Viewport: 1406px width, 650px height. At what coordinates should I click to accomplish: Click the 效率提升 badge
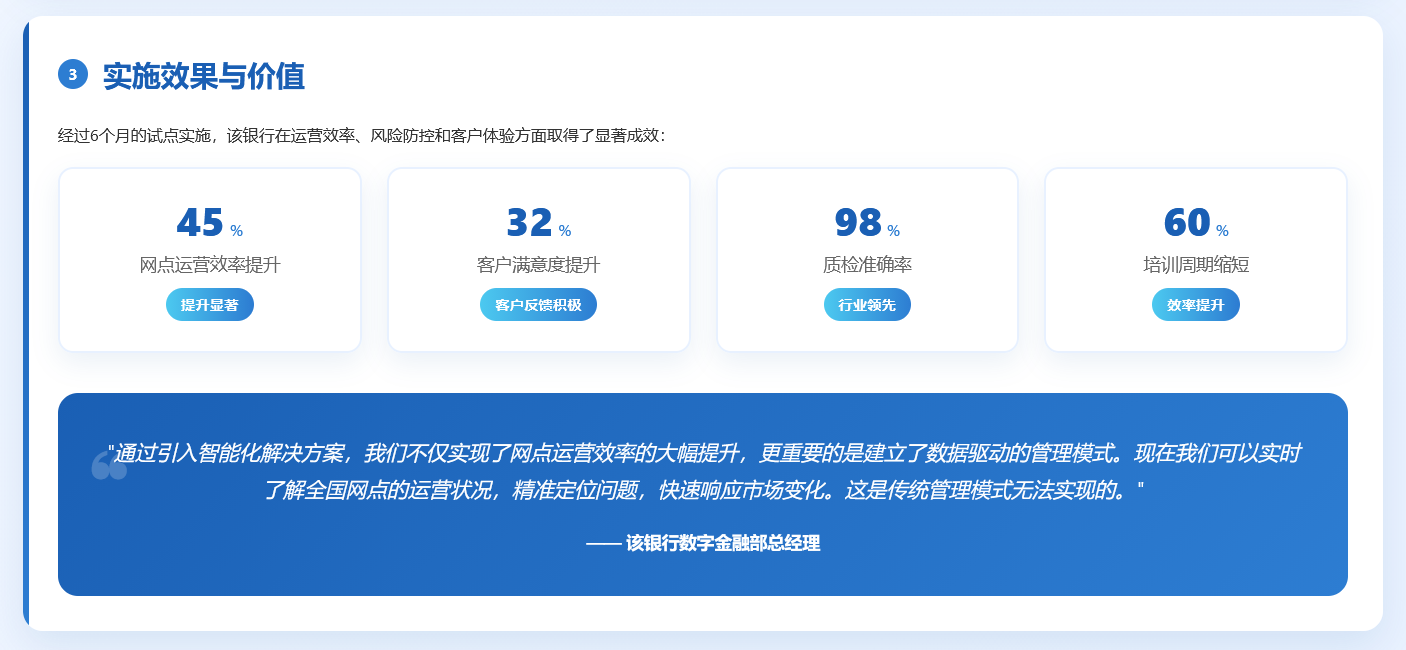(x=1195, y=305)
